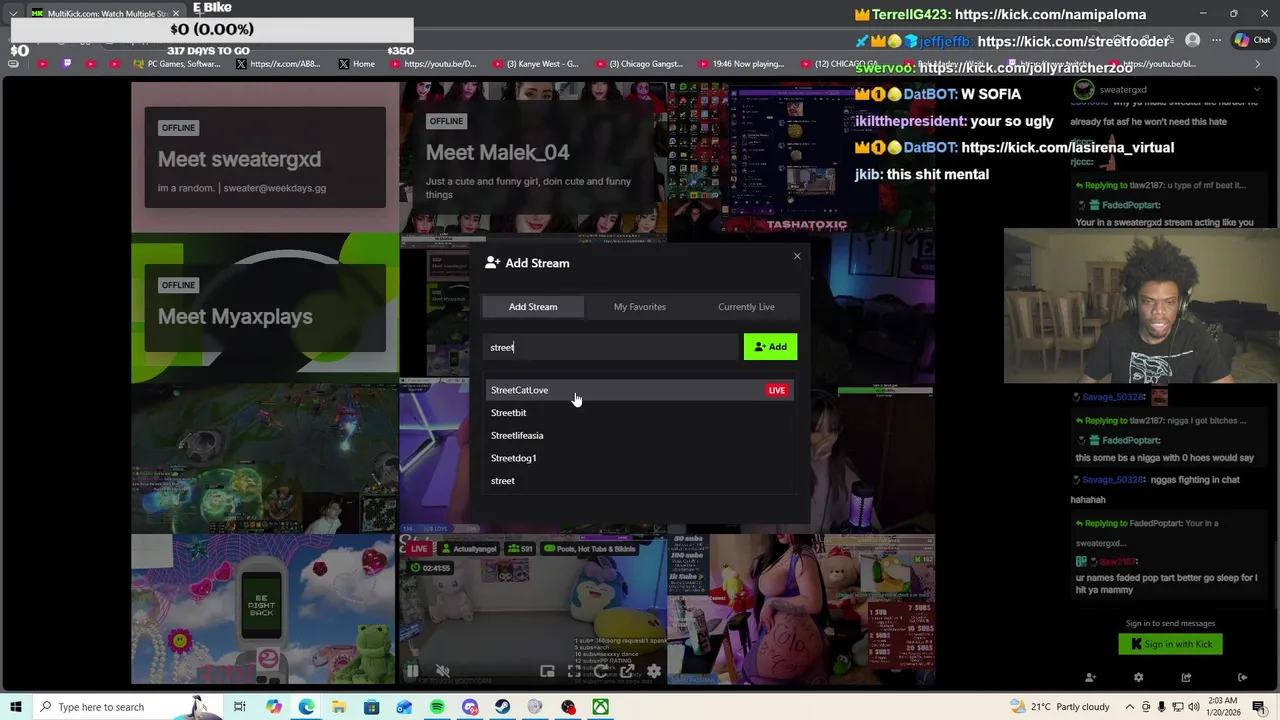Focus the stream name input field
1280x720 pixels.
[611, 347]
